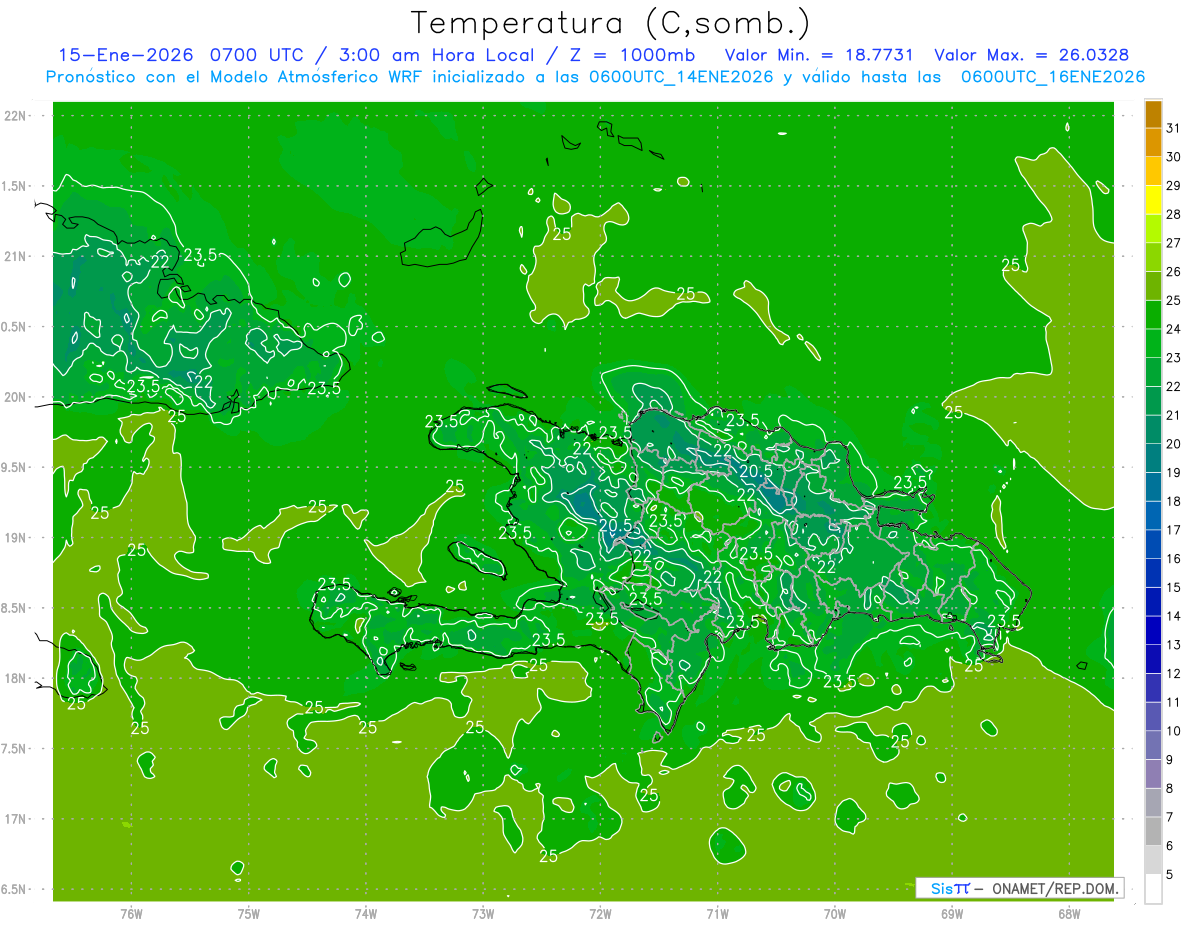Pick the green colorbar segment between 23 and 24
This screenshot has height=927, width=1200.
[x=1153, y=344]
